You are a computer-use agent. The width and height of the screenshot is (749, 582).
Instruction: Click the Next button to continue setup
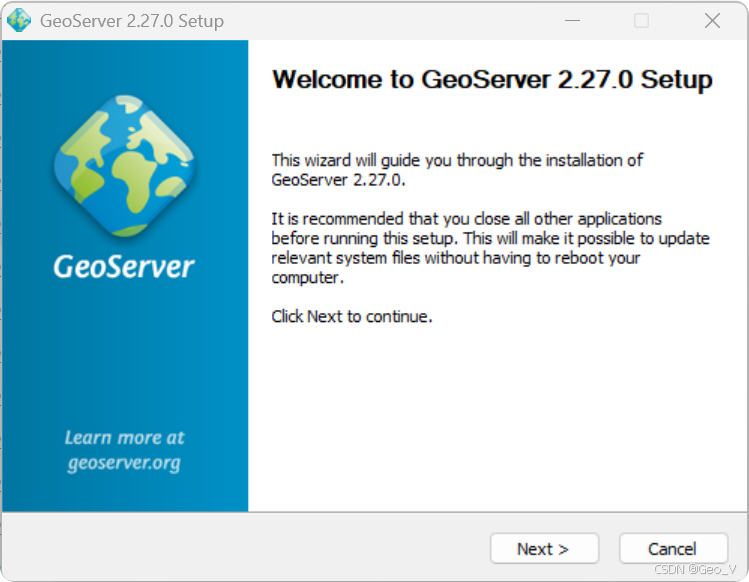pos(544,549)
